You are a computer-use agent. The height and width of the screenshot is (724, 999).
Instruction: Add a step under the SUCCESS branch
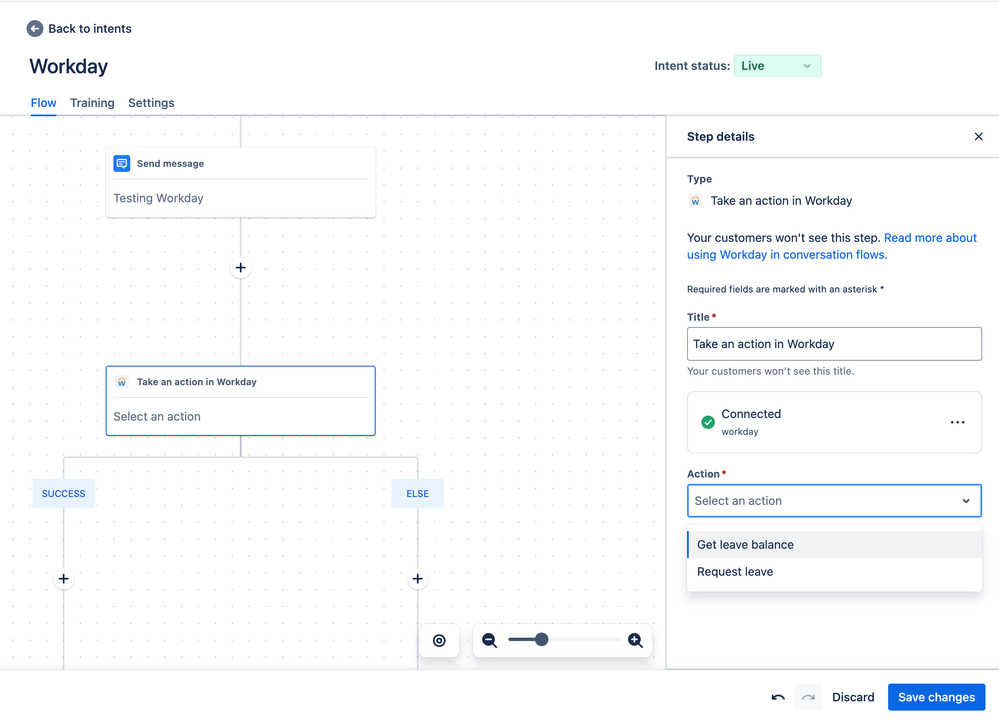click(x=64, y=579)
